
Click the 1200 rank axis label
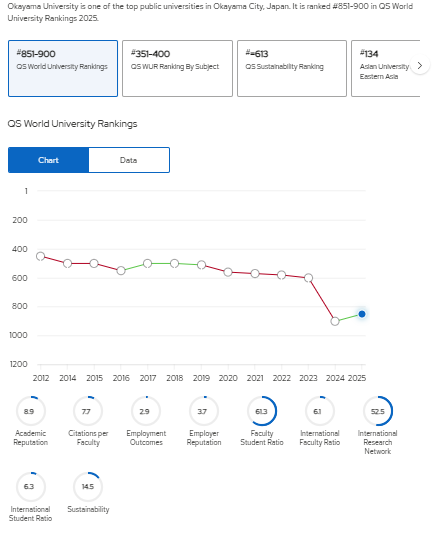pos(19,364)
